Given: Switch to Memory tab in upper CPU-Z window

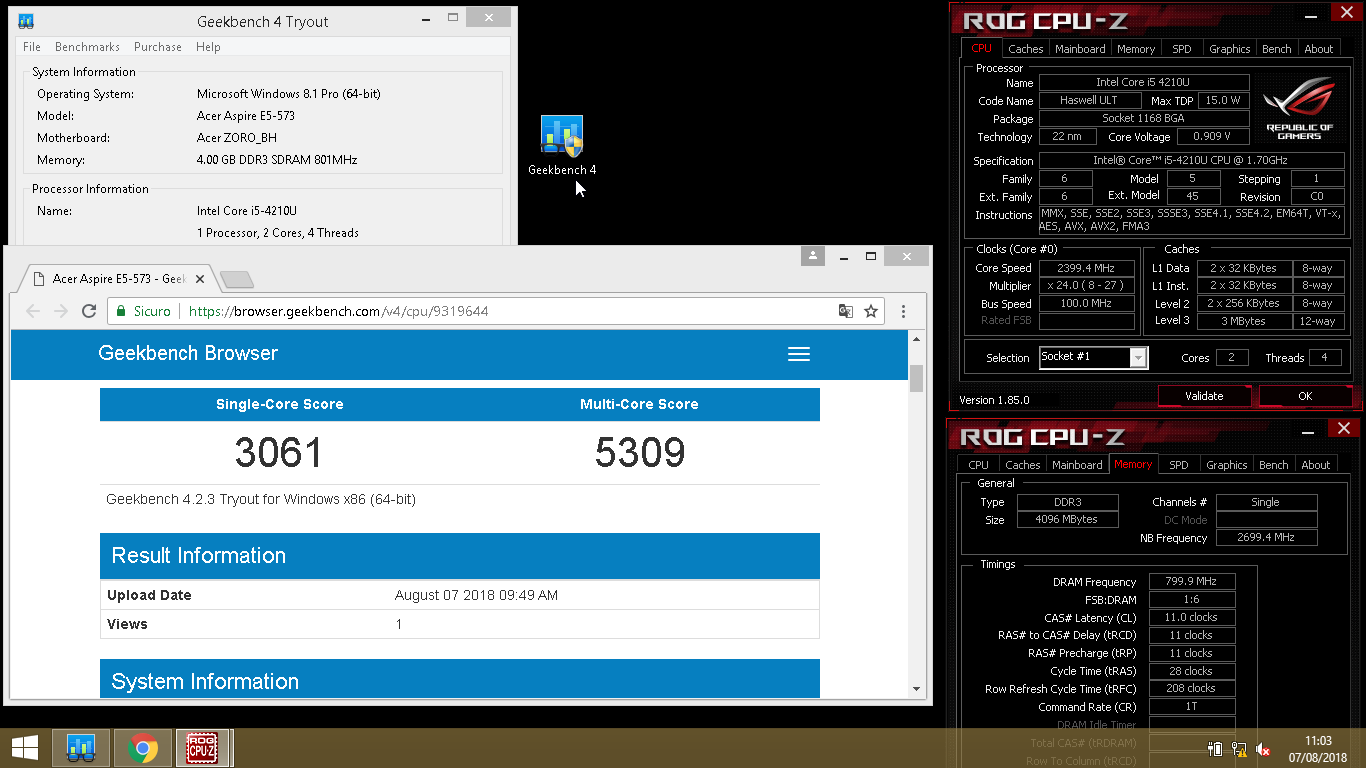Looking at the screenshot, I should 1136,49.
